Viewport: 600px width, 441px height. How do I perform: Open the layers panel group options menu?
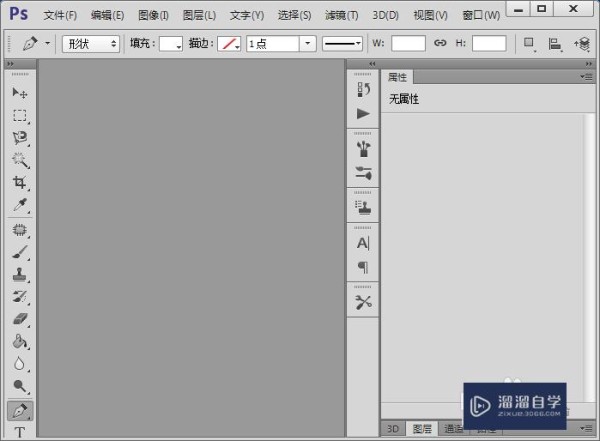586,428
